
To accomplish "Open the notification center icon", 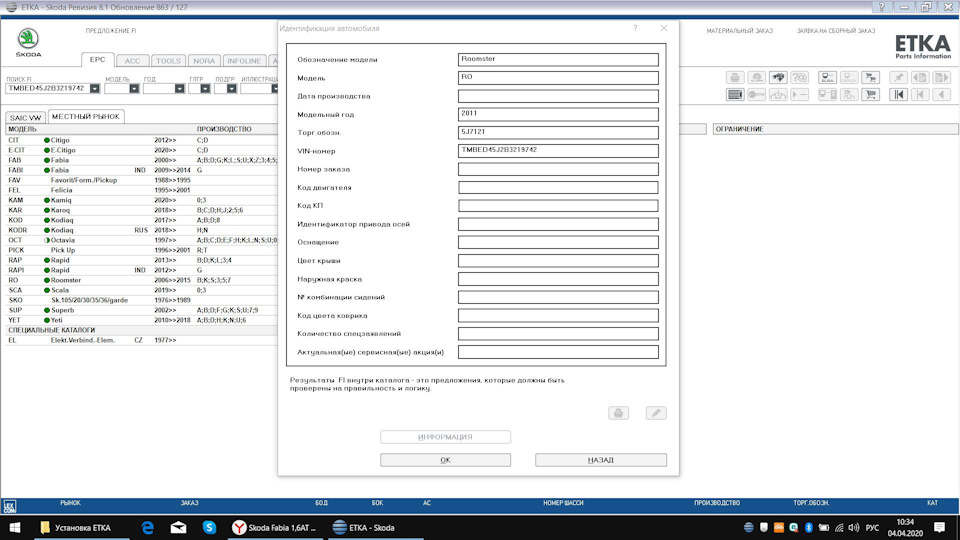I will pyautogui.click(x=939, y=527).
